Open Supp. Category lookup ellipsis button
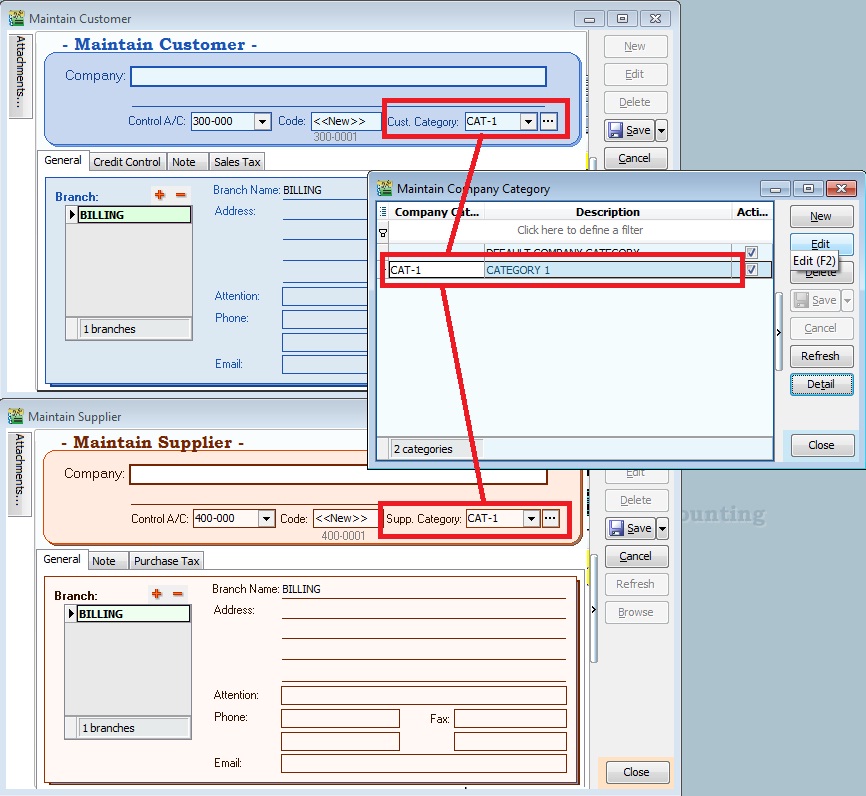Screen dimensions: 866x796 point(550,518)
